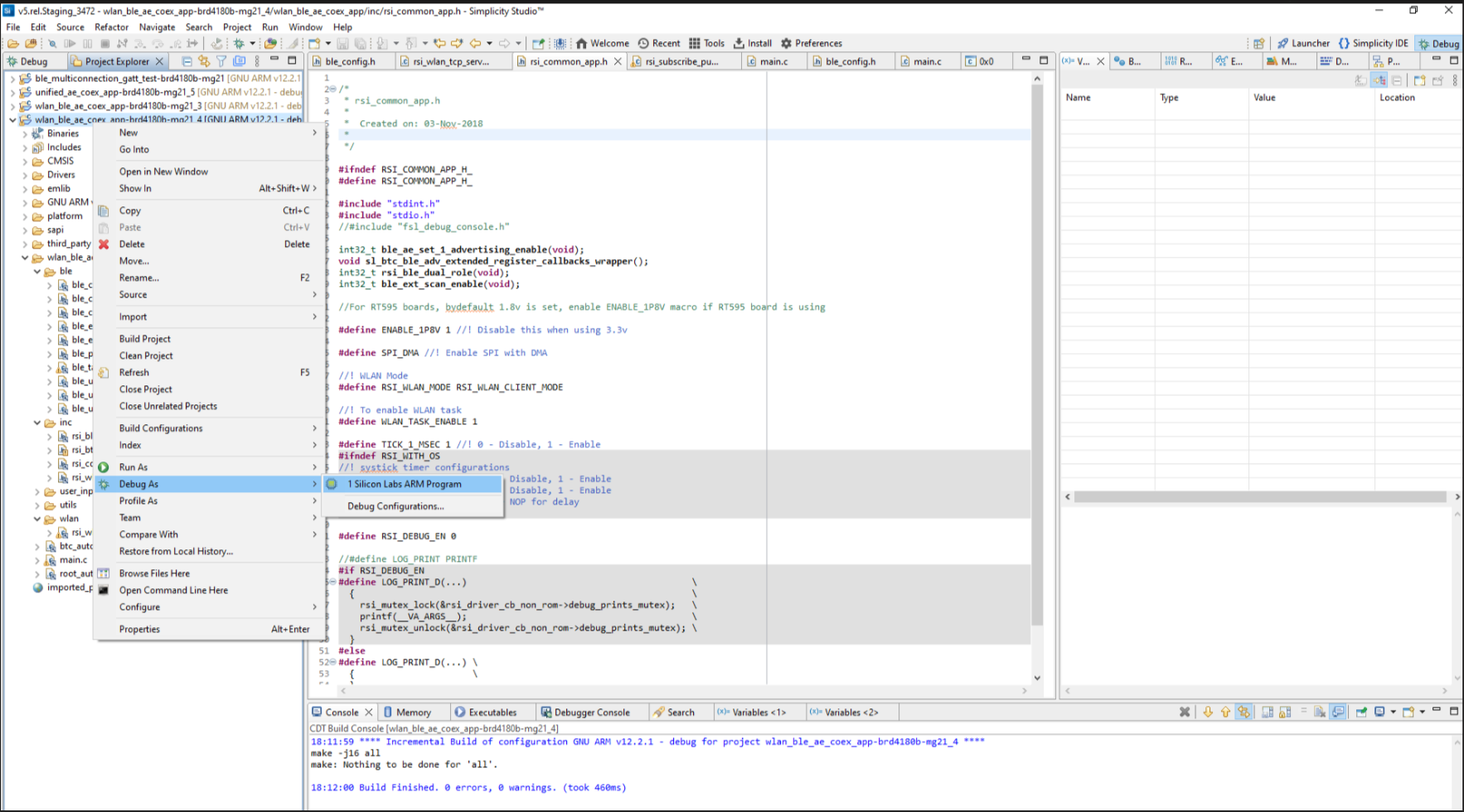The height and width of the screenshot is (812, 1464).
Task: Toggle Show Type Names in Variables view
Action: [1360, 80]
